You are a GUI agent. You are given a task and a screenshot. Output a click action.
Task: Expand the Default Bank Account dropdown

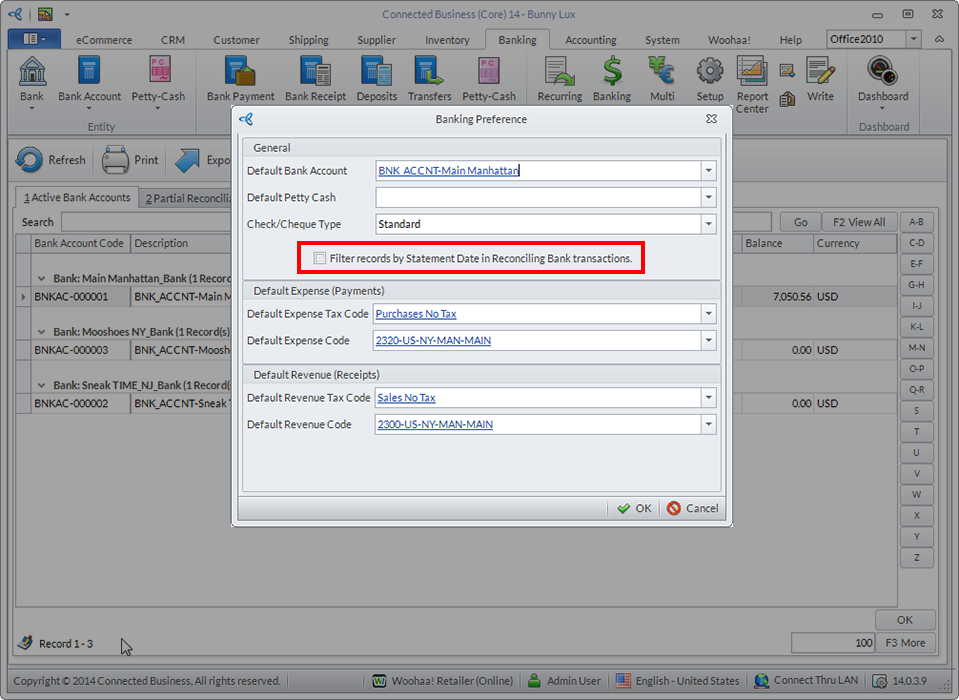pos(708,171)
